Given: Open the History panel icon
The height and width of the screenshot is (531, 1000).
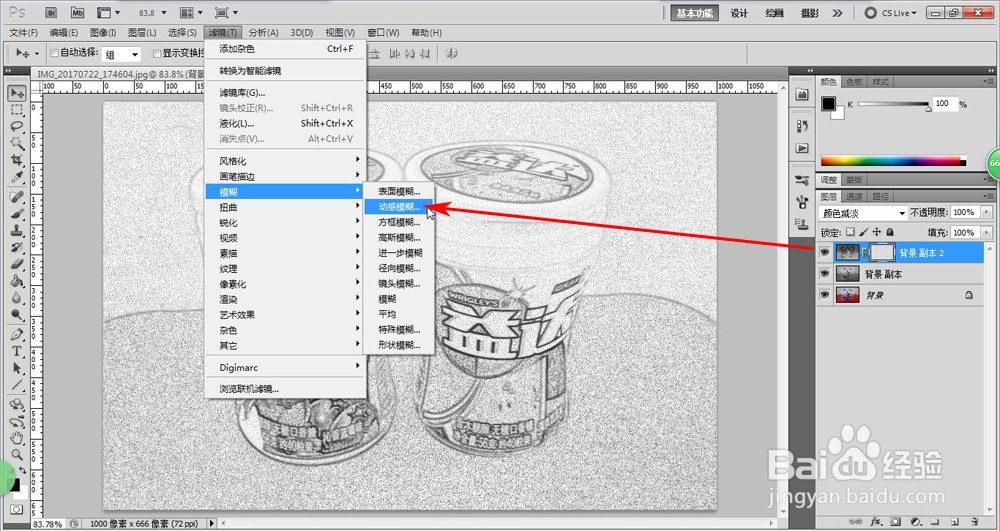Looking at the screenshot, I should (x=802, y=126).
